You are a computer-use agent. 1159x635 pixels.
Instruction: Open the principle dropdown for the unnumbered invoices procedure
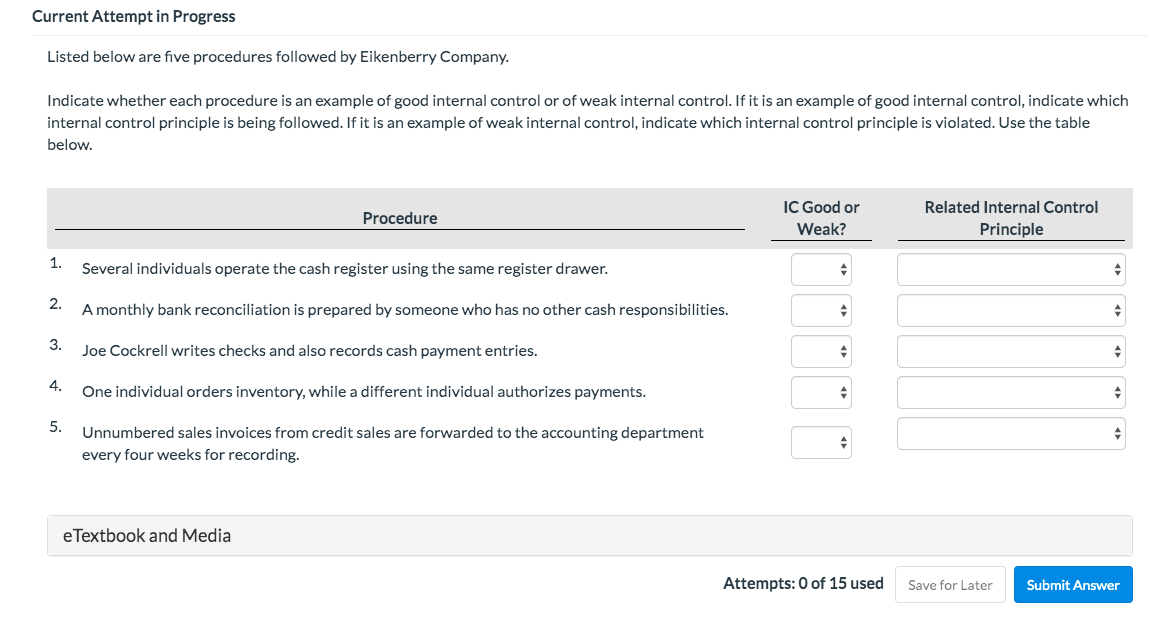coord(1010,433)
